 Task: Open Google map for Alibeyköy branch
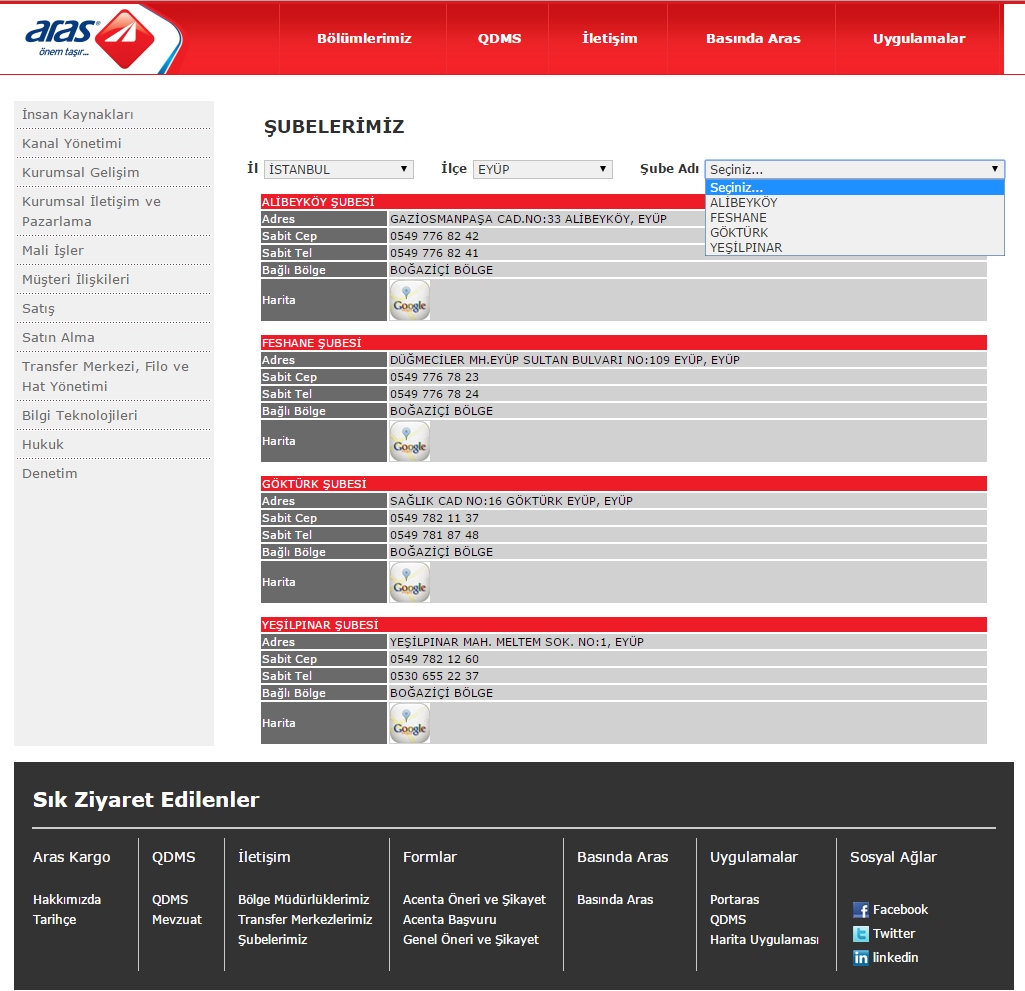tap(410, 300)
